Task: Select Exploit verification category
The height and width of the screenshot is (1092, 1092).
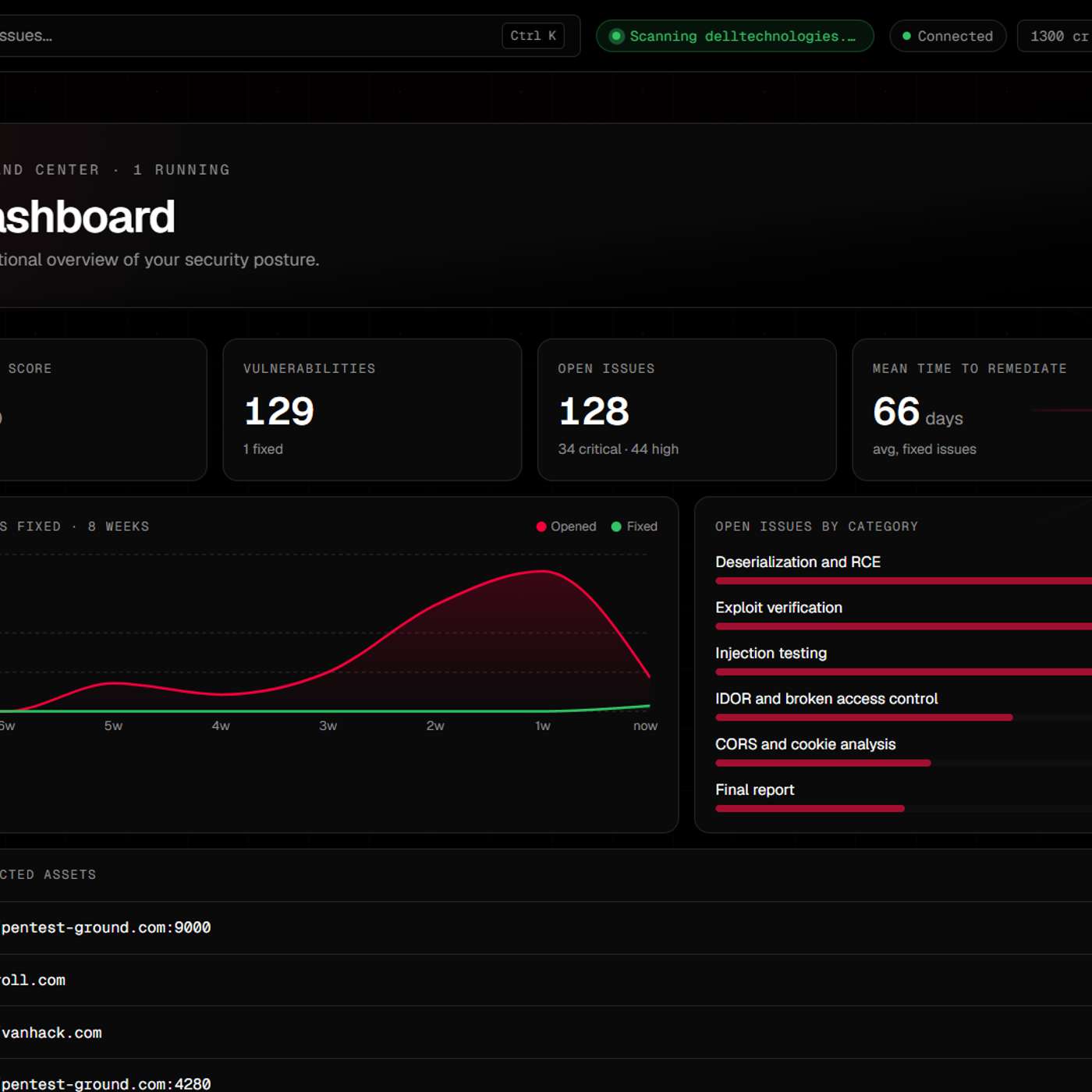Action: point(778,608)
